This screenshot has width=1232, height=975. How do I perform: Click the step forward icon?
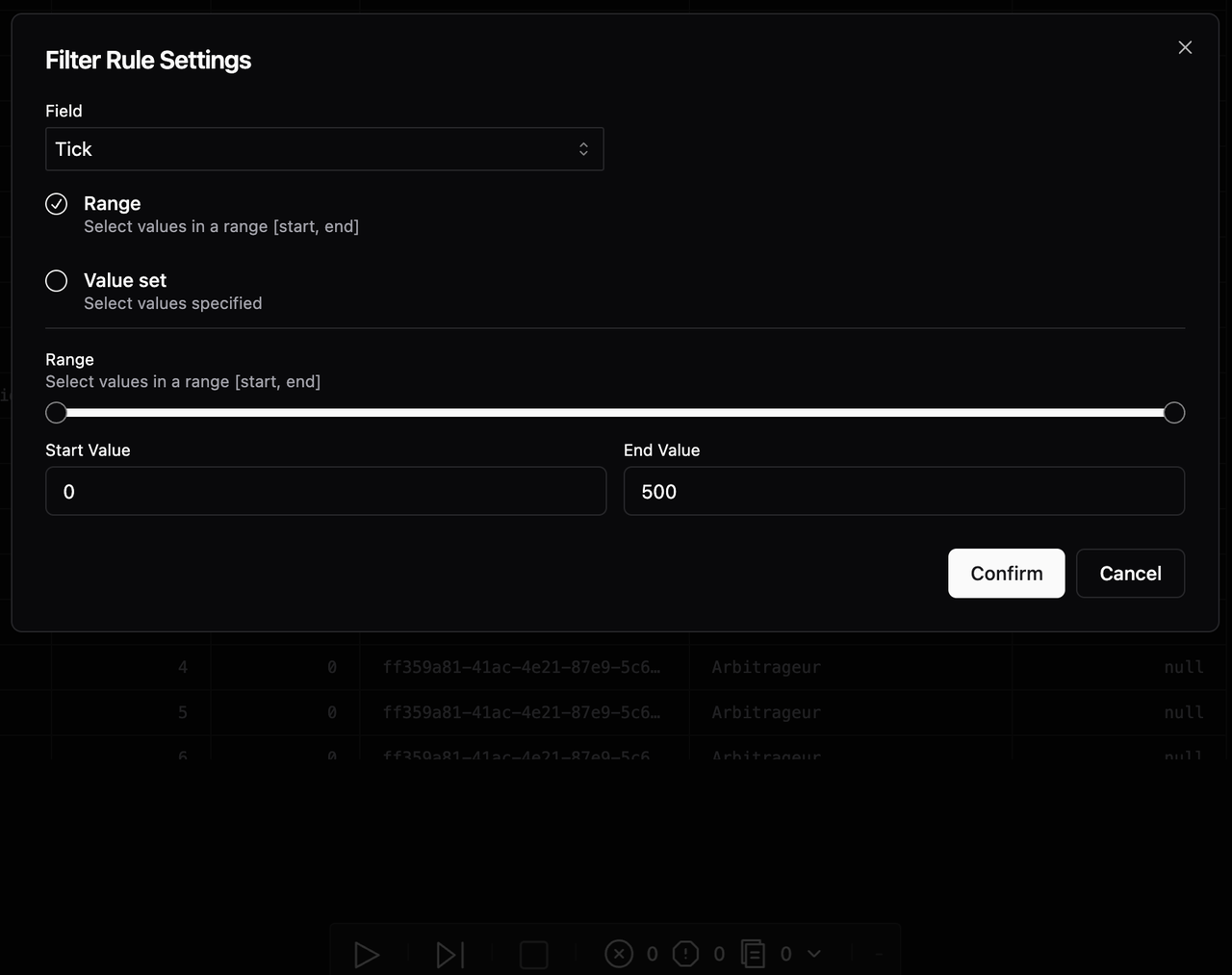tap(449, 954)
